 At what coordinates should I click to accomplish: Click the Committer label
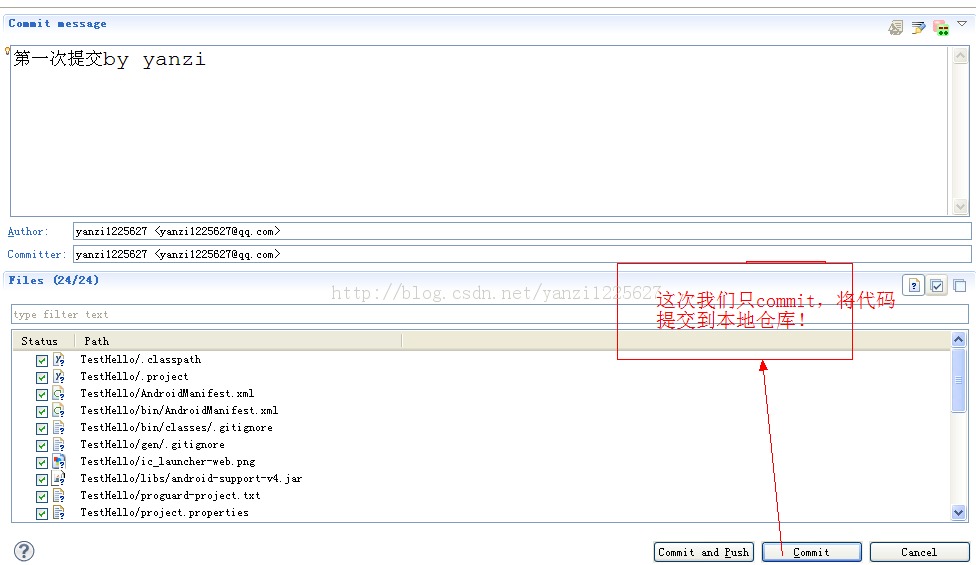click(36, 254)
